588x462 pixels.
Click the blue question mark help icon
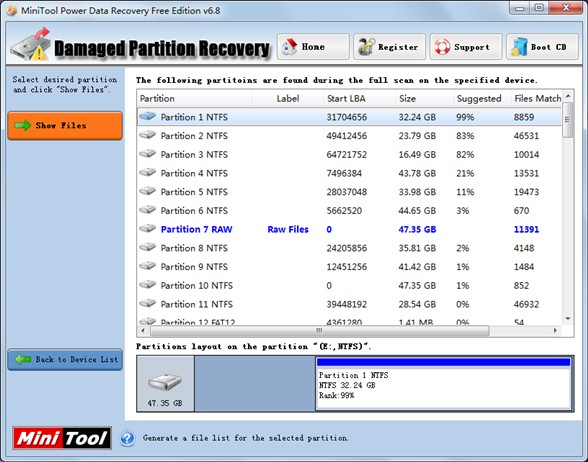pos(128,438)
